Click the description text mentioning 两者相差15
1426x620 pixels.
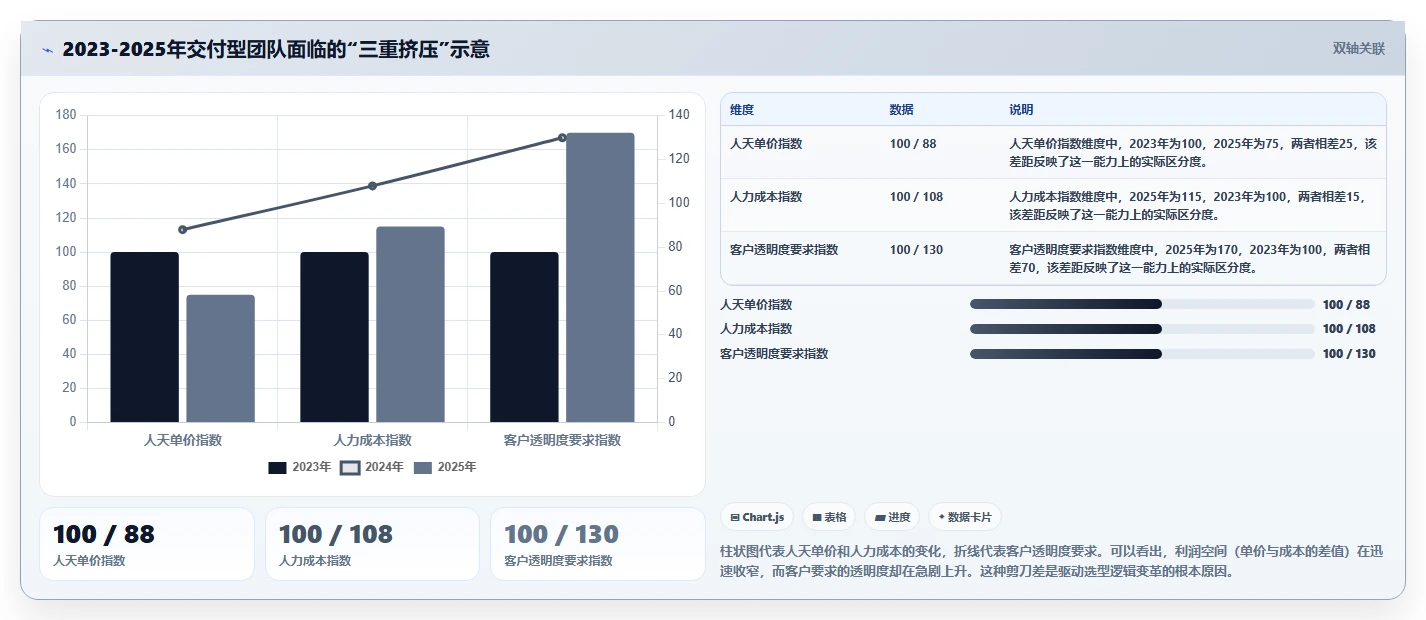click(x=1187, y=205)
